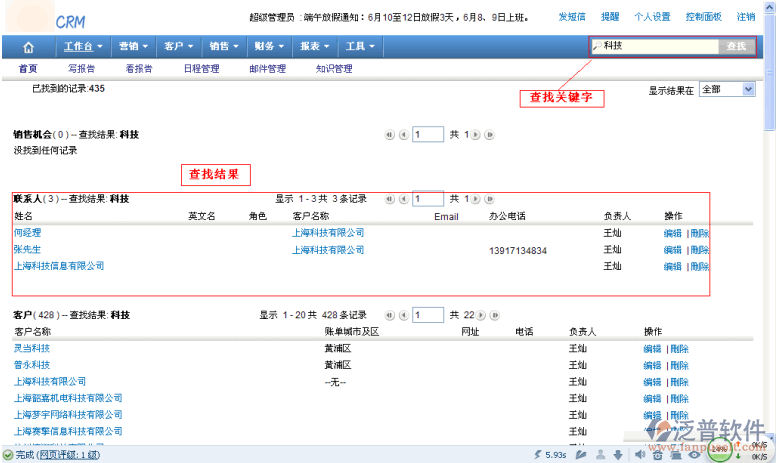Viewport: 776px width, 463px height.
Task: Click 编辑 for customer 灵当科技
Action: coord(652,349)
